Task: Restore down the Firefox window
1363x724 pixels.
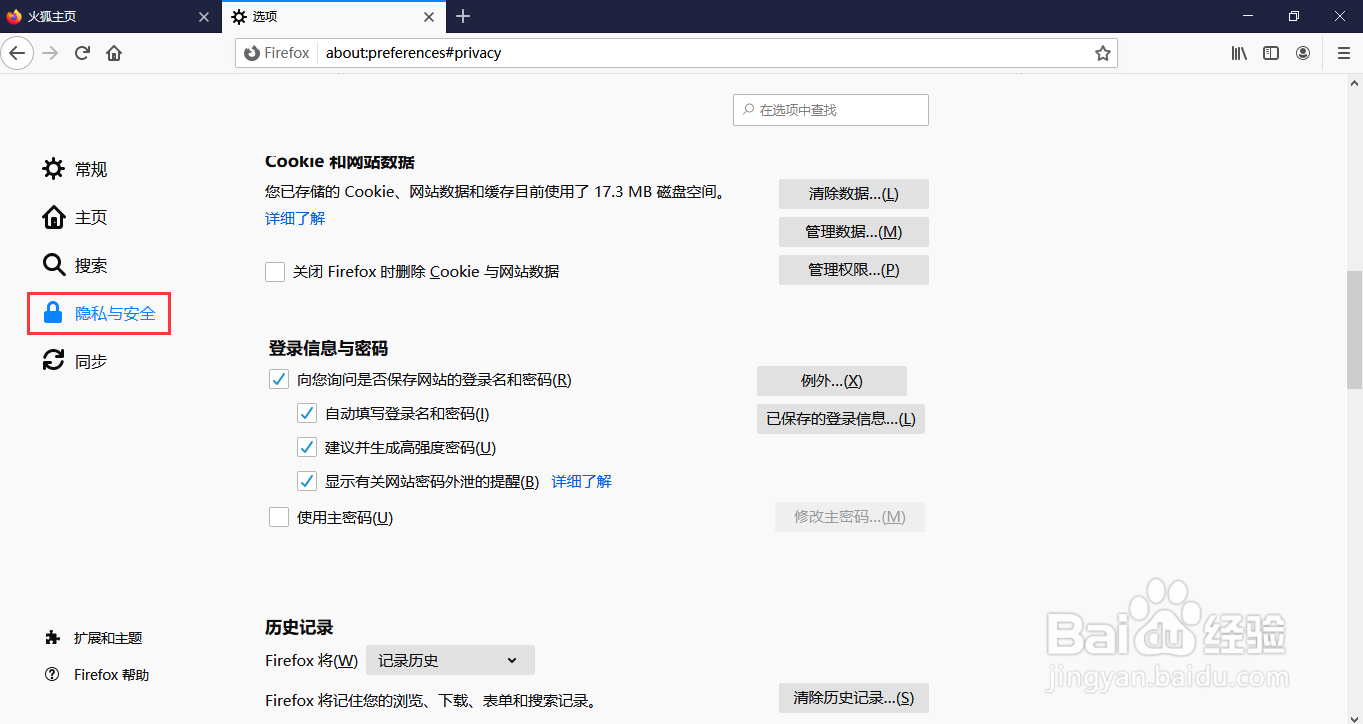Action: click(1294, 16)
